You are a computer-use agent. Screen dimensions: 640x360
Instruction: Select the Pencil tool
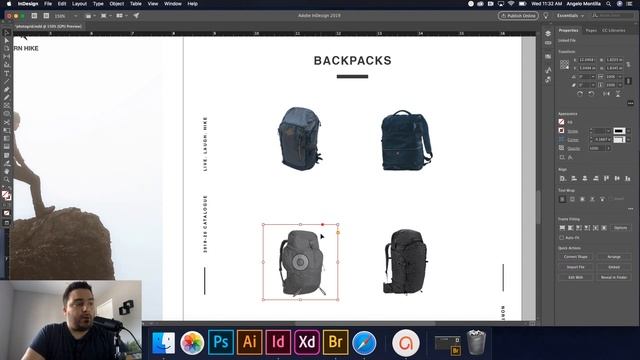point(7,98)
